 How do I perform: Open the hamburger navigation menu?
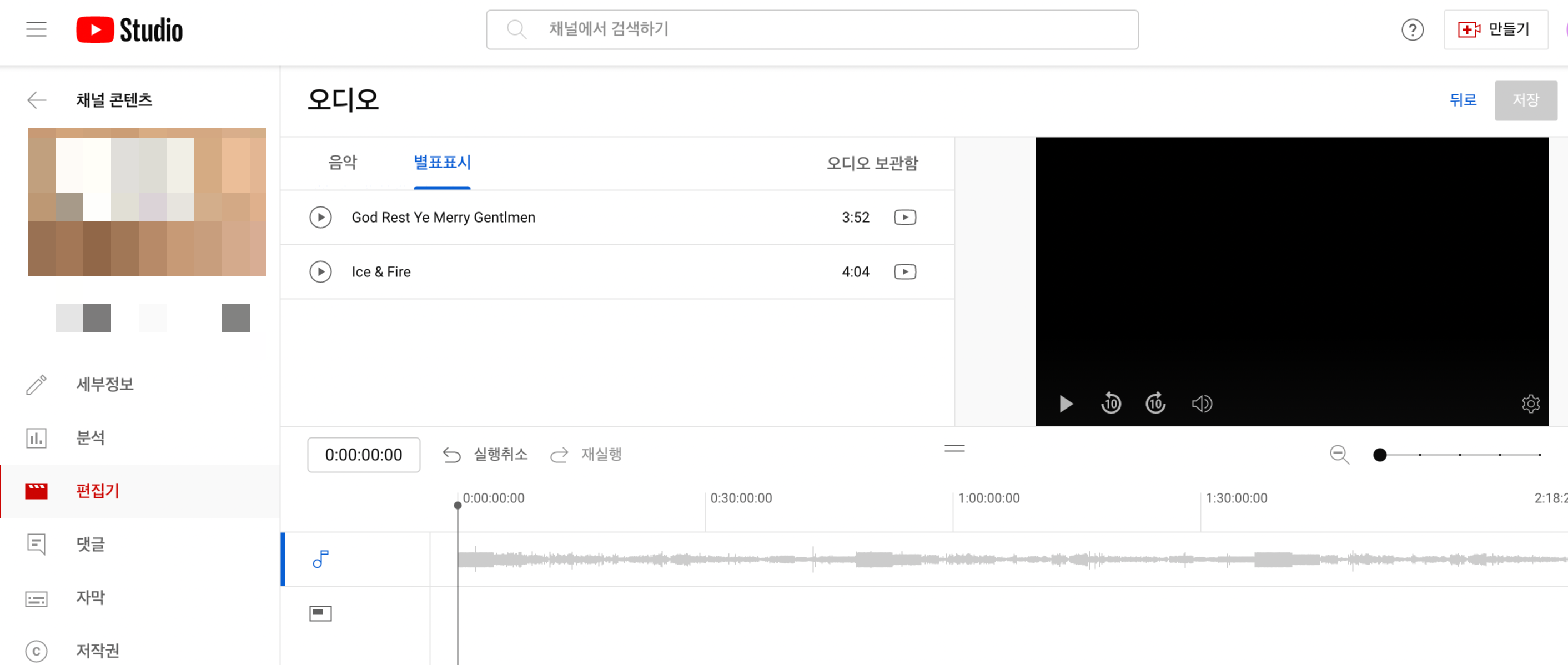pos(37,29)
